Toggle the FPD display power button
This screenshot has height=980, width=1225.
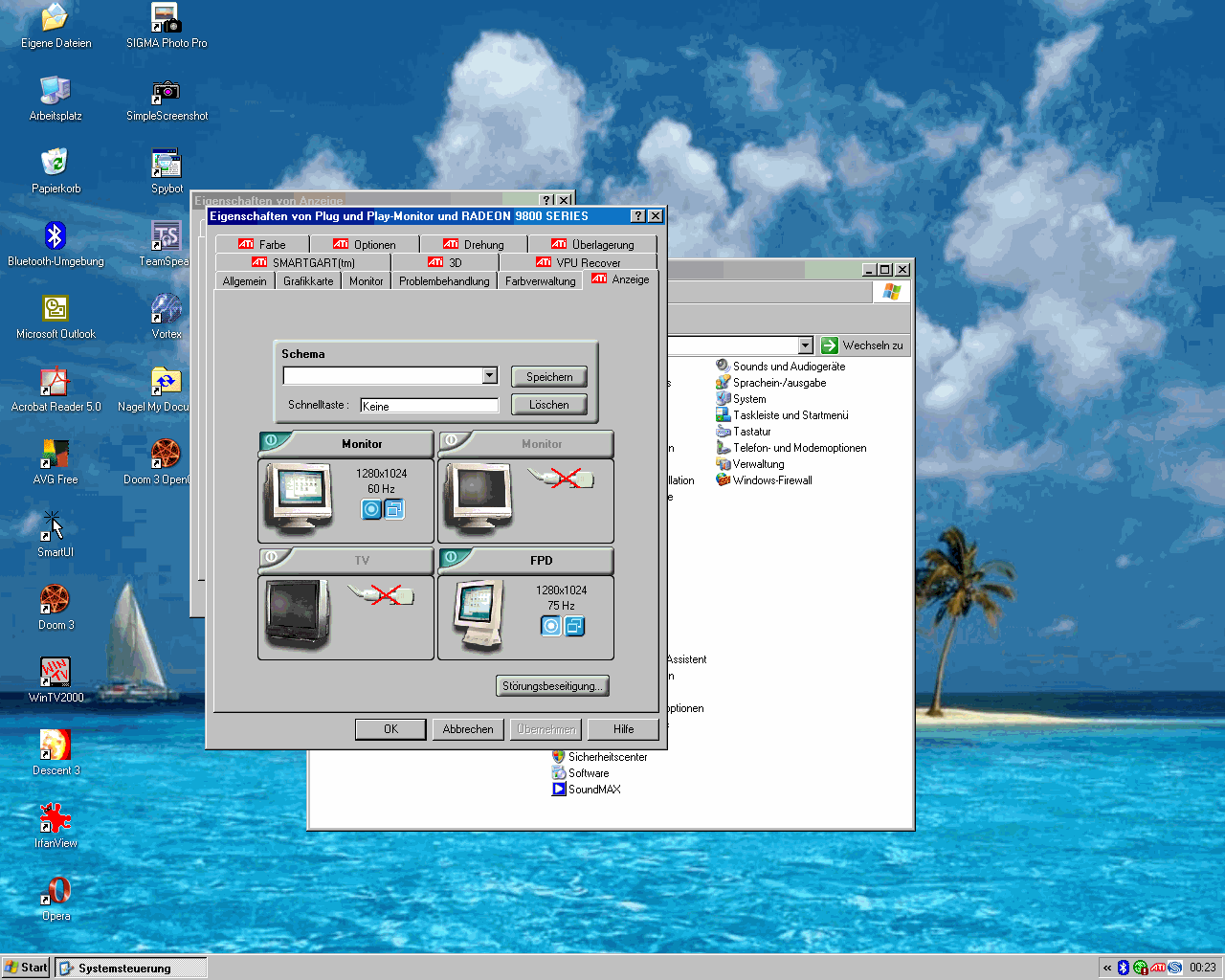tap(452, 558)
